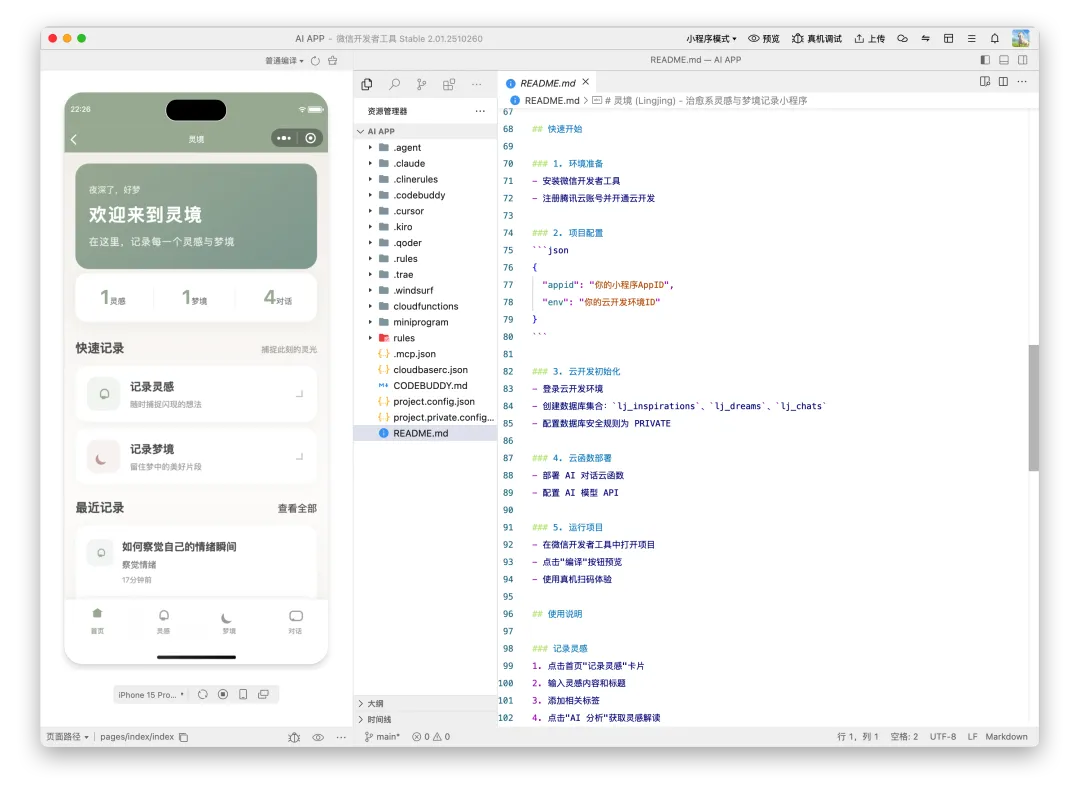
Task: Click the 预览 (Preview) toolbar icon
Action: pyautogui.click(x=764, y=38)
